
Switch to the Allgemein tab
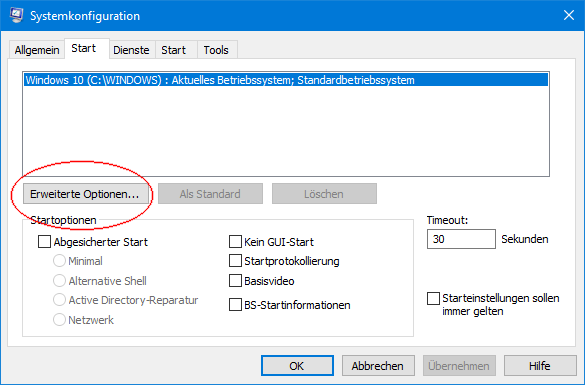pos(37,50)
